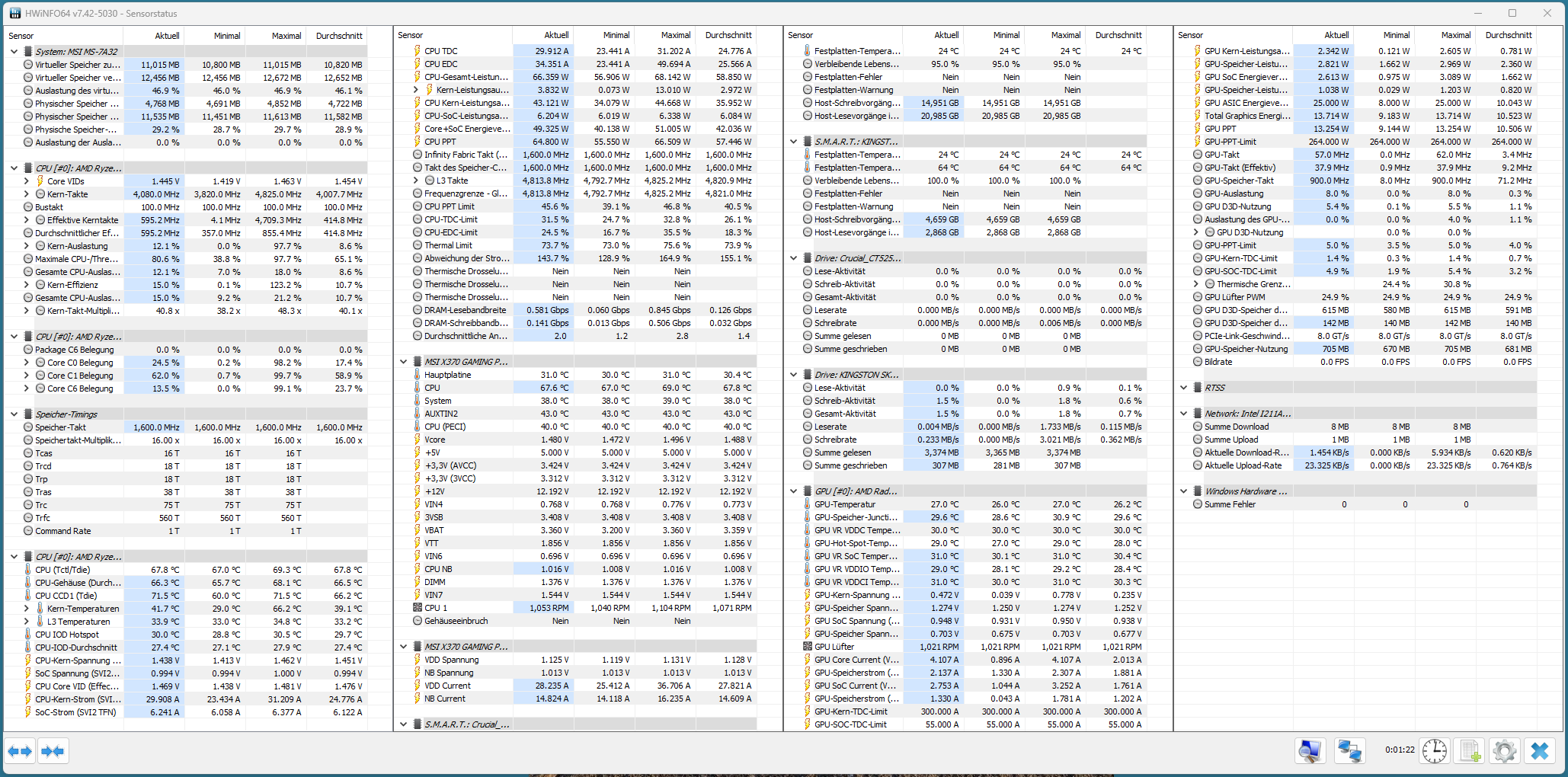Click Durchschnitt header above CPU TDC column

click(726, 35)
